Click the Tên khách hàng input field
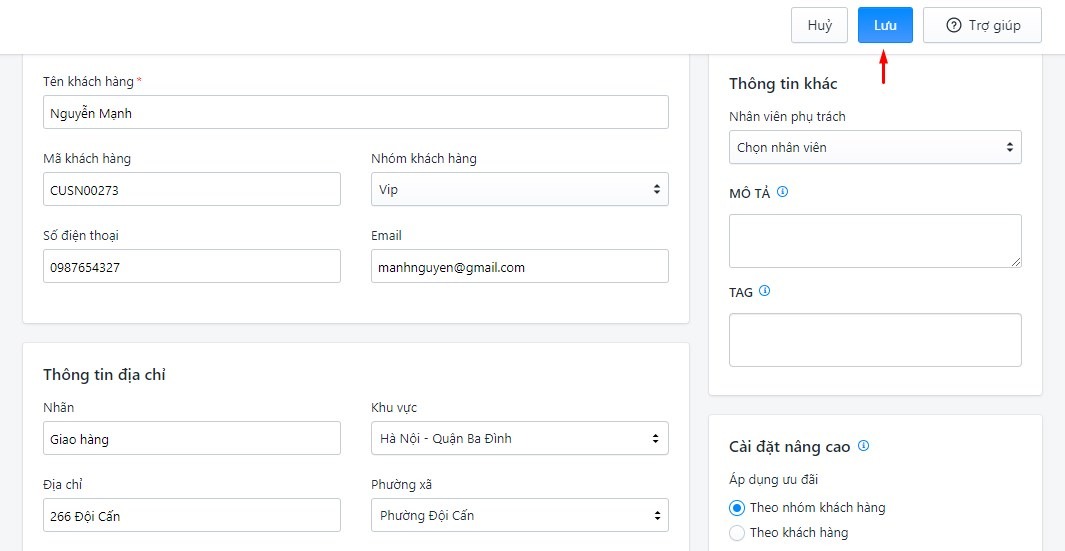The width and height of the screenshot is (1065, 551). [355, 113]
